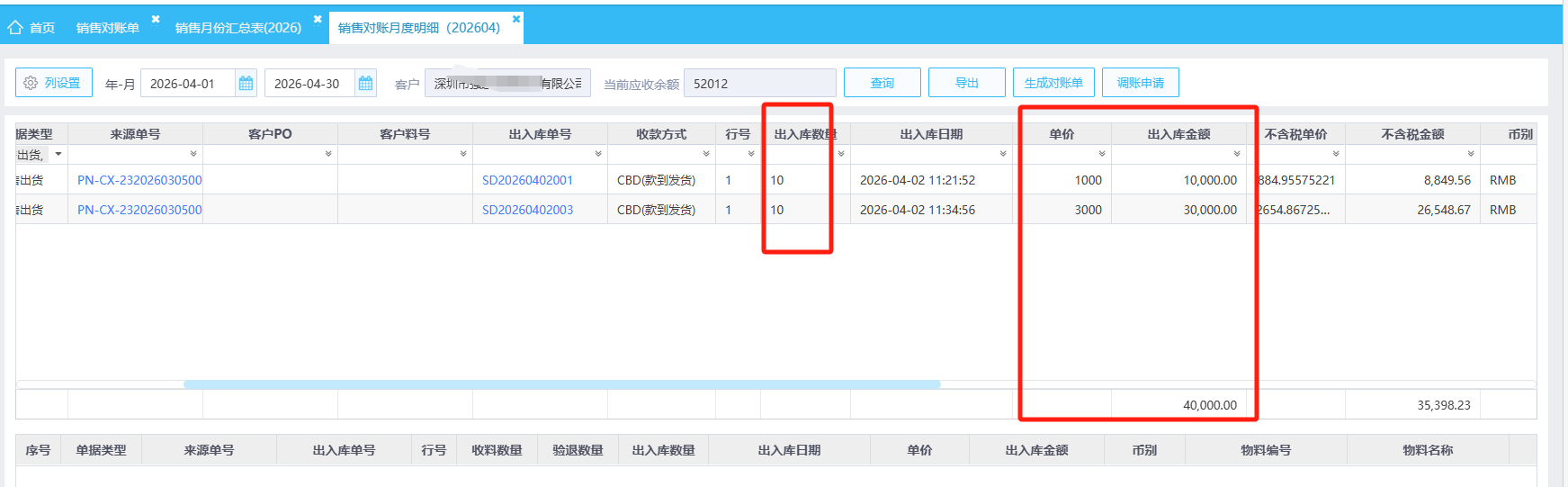
Task: Click the 生成对账单 button
Action: [x=1053, y=83]
